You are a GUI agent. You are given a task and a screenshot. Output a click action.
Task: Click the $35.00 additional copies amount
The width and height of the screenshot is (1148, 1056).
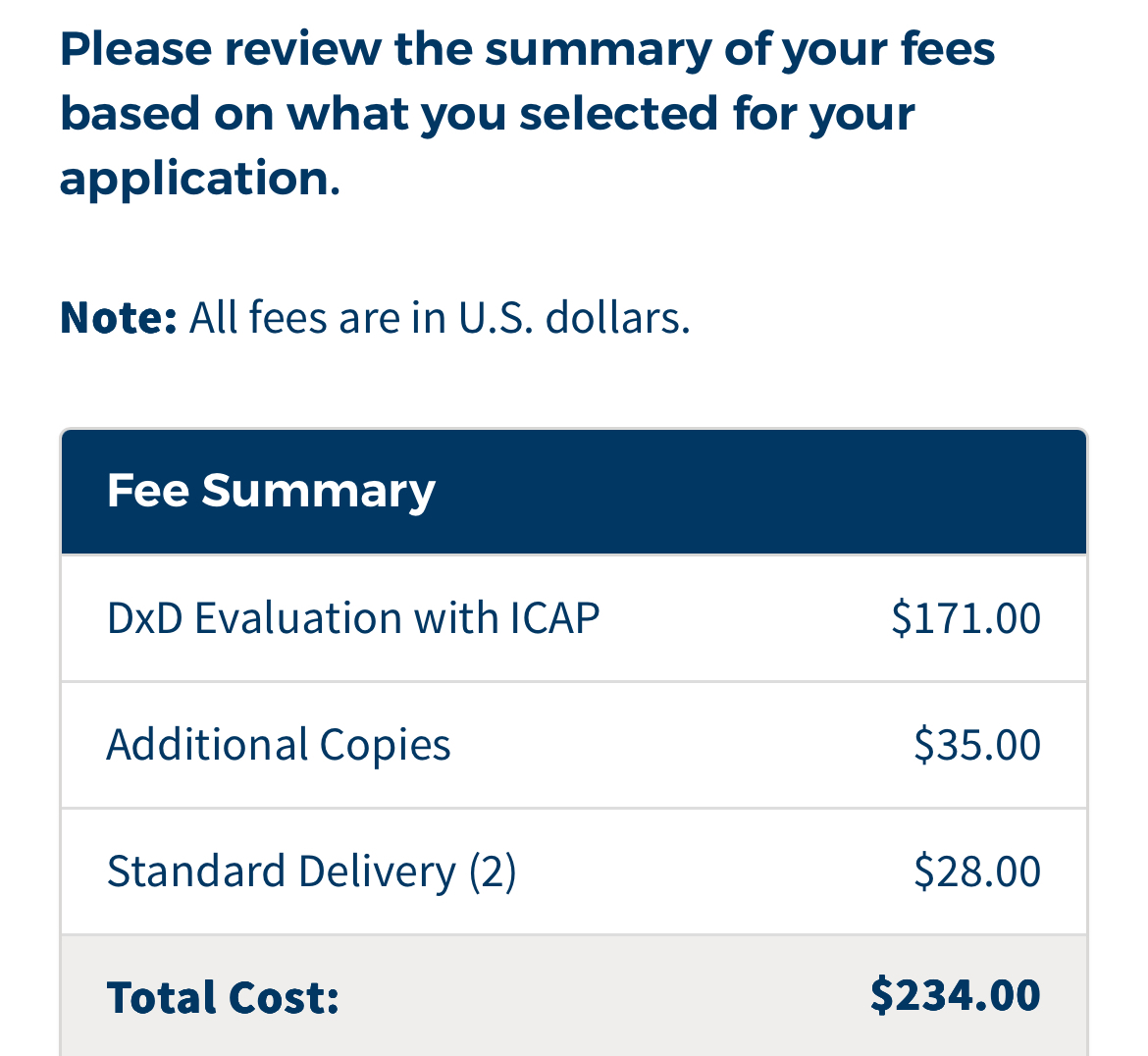(976, 746)
